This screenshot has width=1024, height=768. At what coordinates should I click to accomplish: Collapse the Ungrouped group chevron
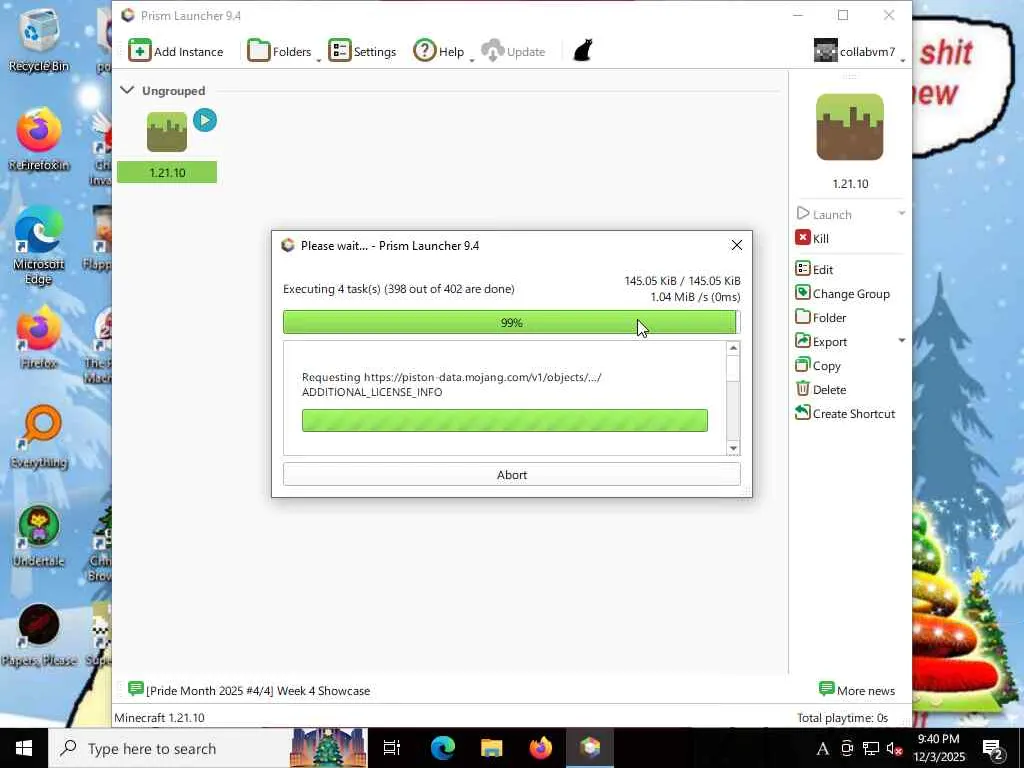127,90
